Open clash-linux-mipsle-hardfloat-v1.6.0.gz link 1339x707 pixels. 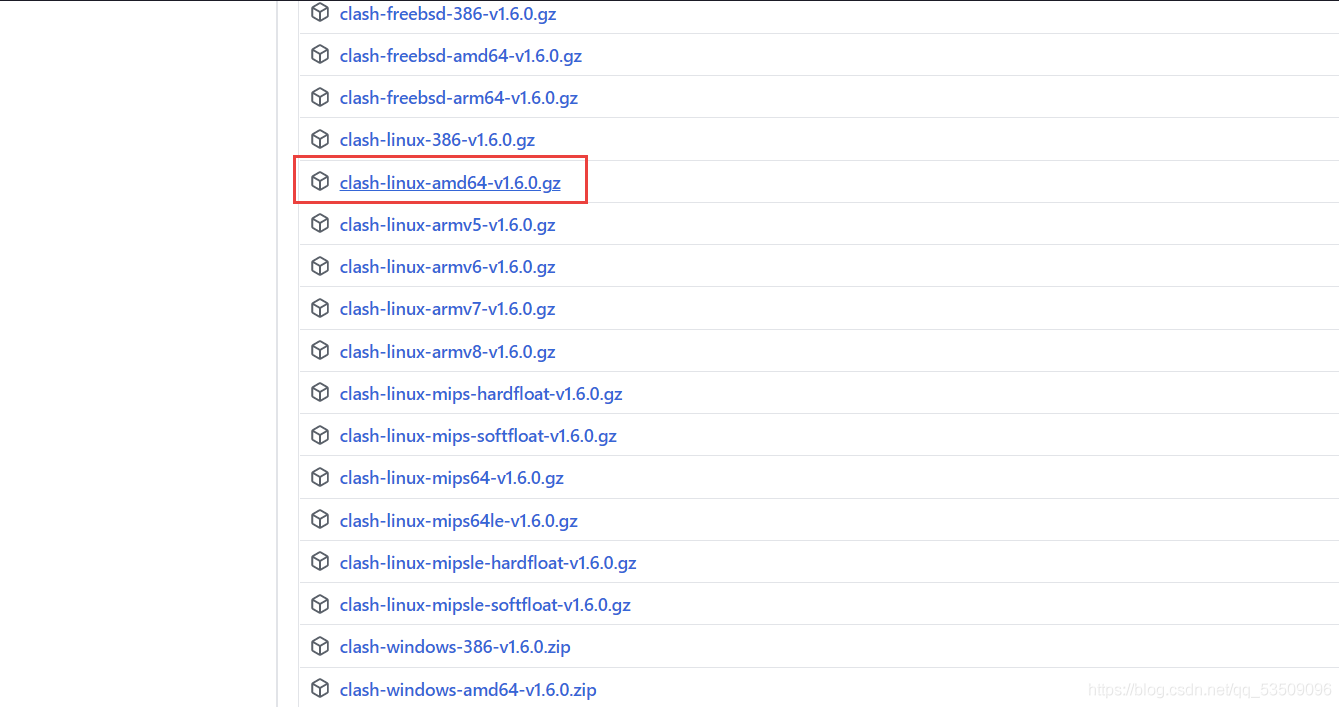pyautogui.click(x=488, y=563)
